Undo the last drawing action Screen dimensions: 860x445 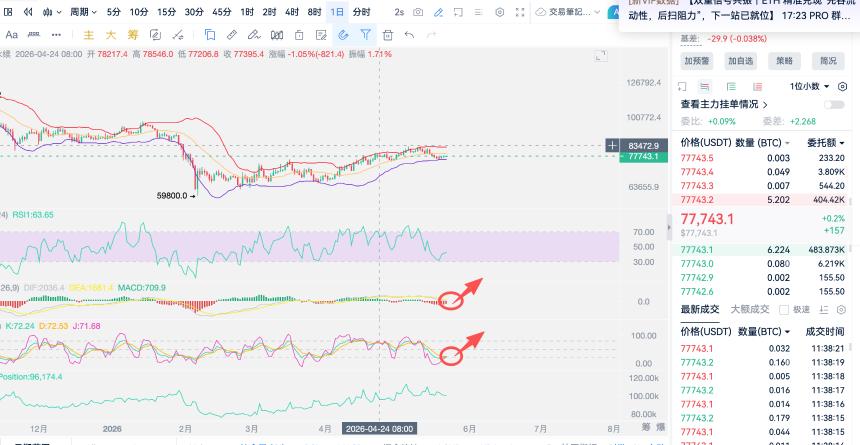tap(409, 35)
